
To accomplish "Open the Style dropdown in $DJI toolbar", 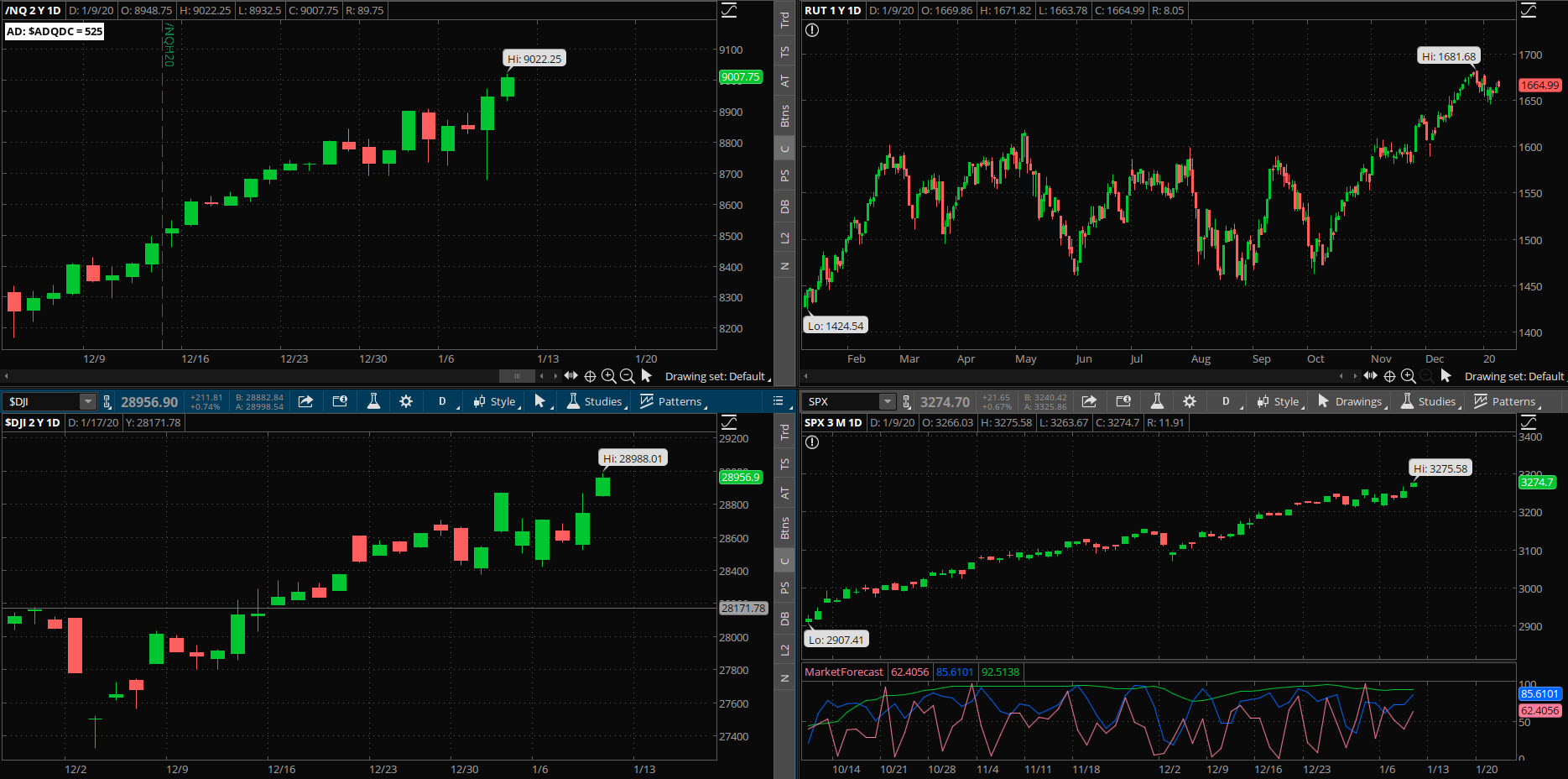I will pyautogui.click(x=497, y=401).
